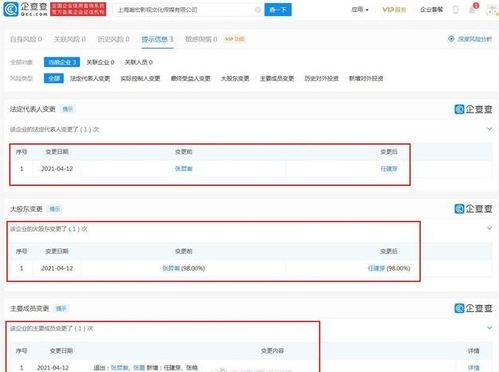499x372 pixels.
Task: Click the 主要成员变更 section heading
Action: click(29, 308)
